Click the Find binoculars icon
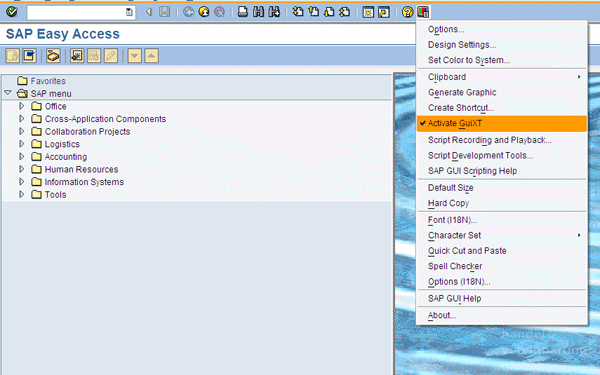Screen dimensions: 600x375 click(258, 12)
